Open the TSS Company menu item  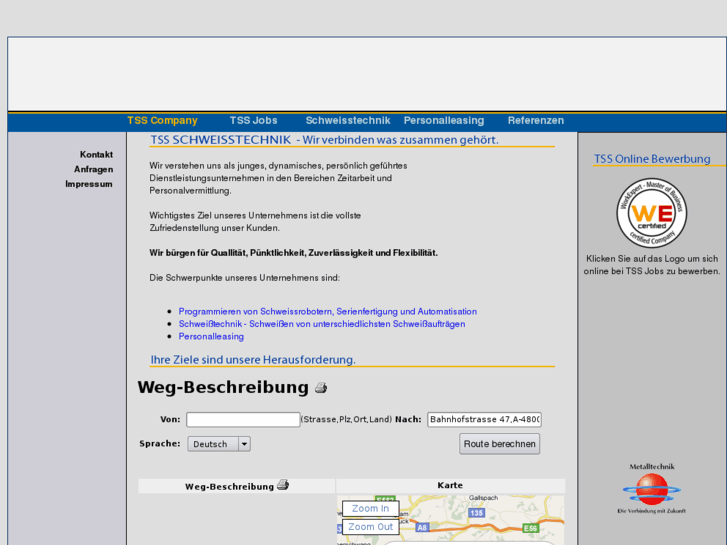click(x=162, y=121)
